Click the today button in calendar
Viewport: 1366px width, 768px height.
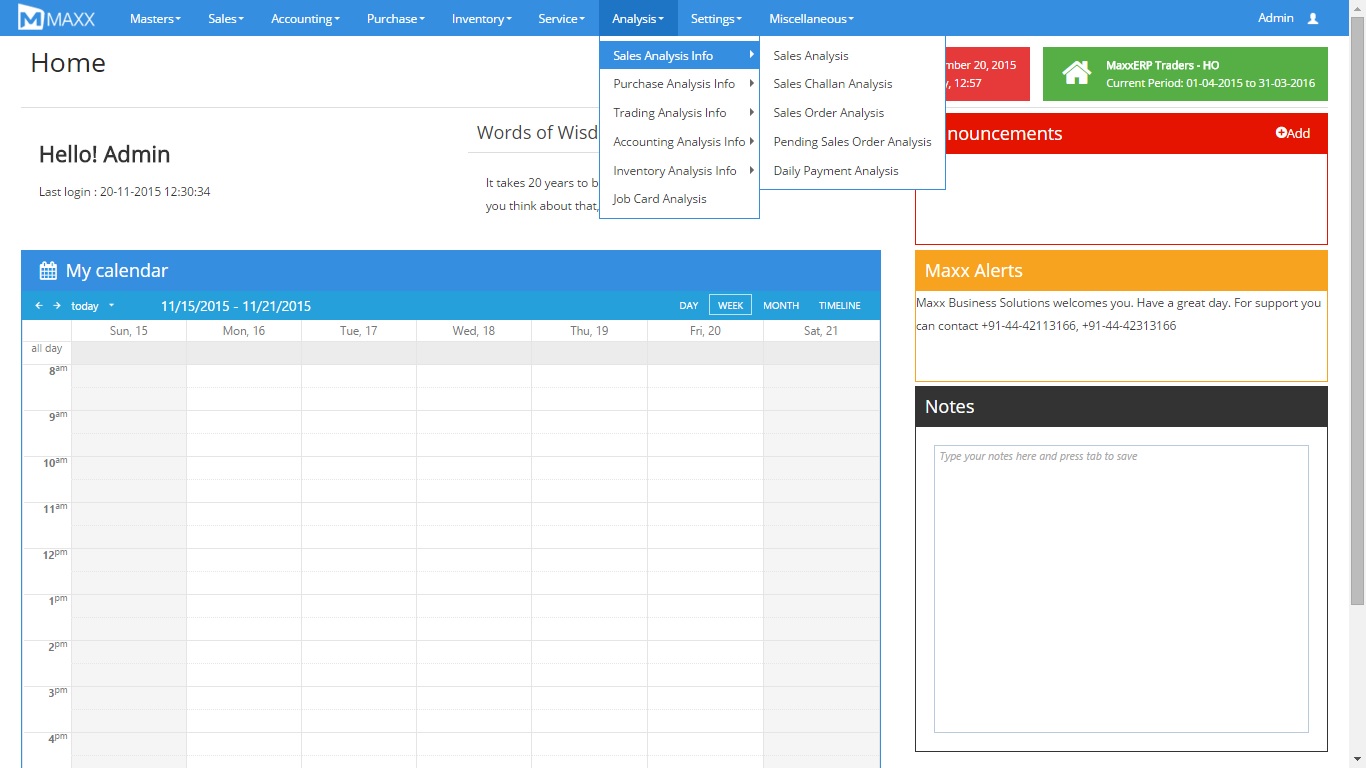pos(85,306)
